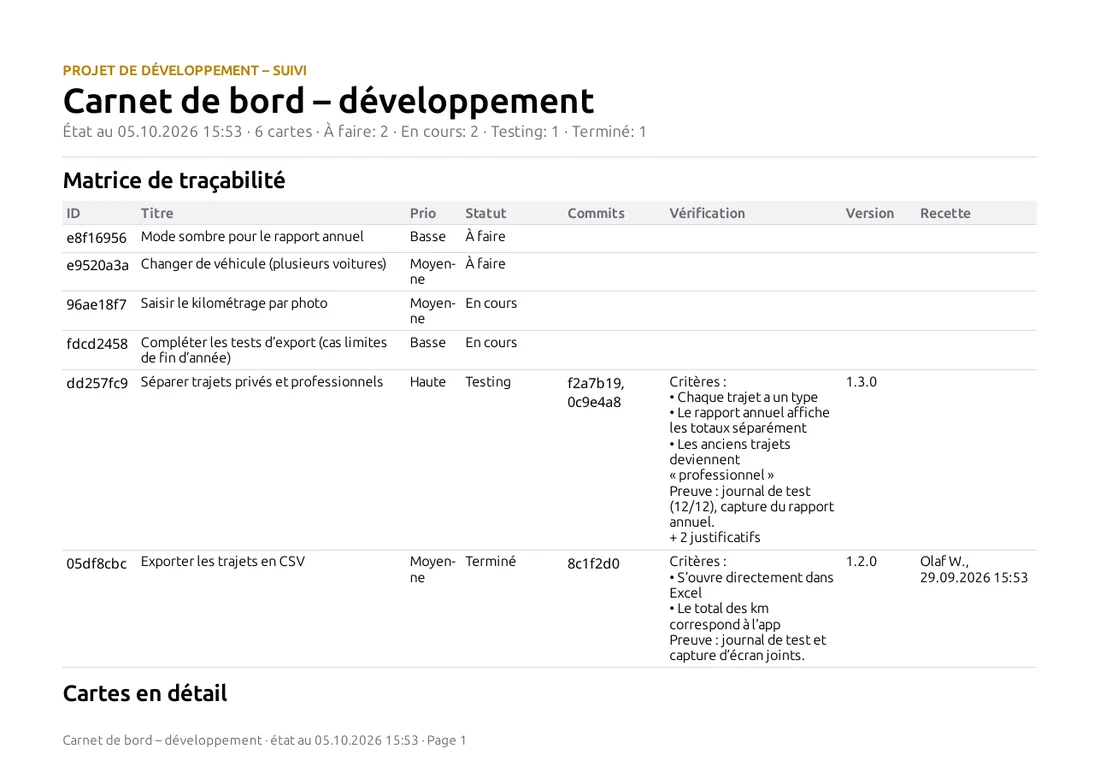The height and width of the screenshot is (778, 1100).
Task: Click the 'Recette' column header
Action: point(946,213)
